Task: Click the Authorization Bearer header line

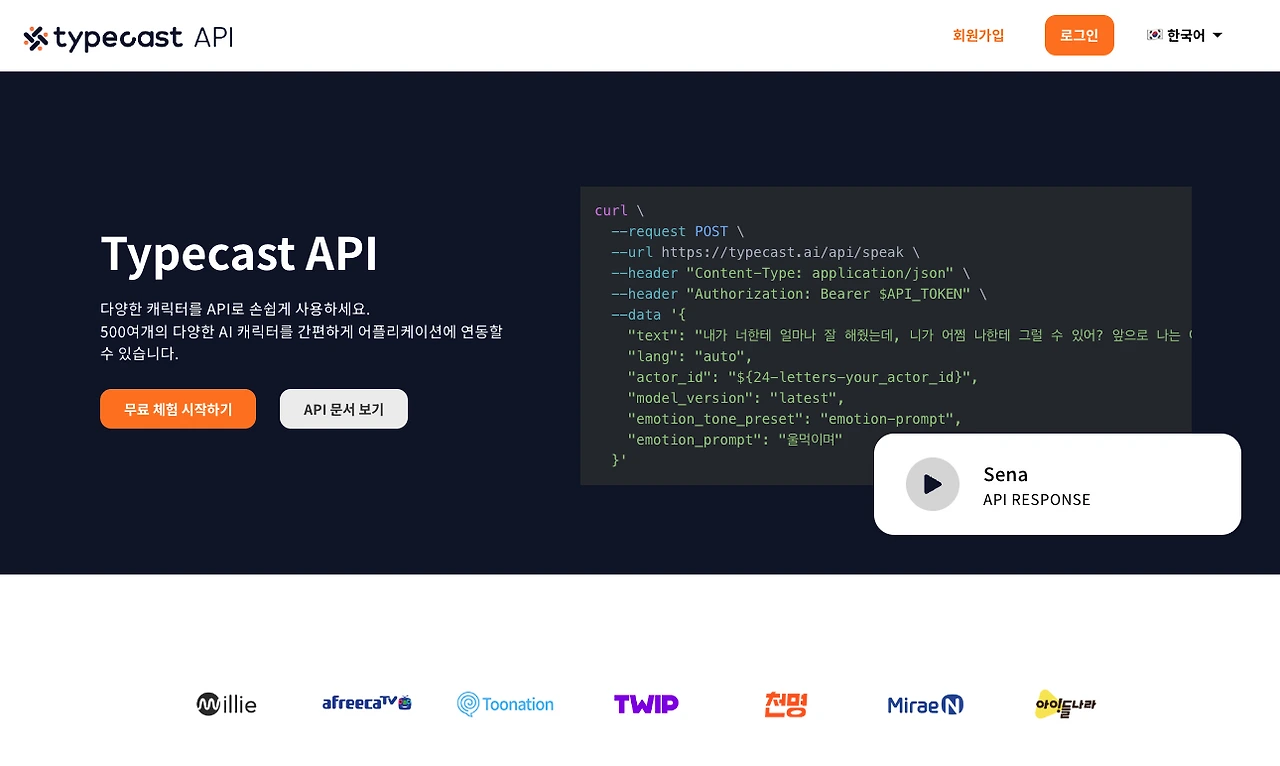Action: [x=799, y=294]
